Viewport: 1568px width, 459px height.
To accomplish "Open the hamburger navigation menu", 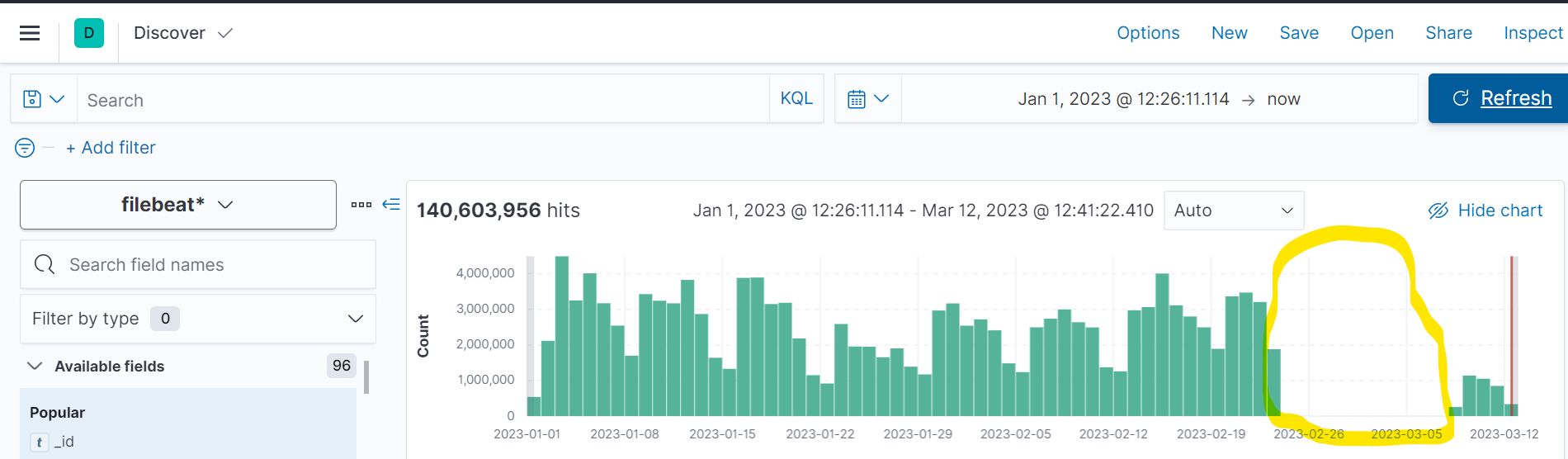I will pos(30,33).
